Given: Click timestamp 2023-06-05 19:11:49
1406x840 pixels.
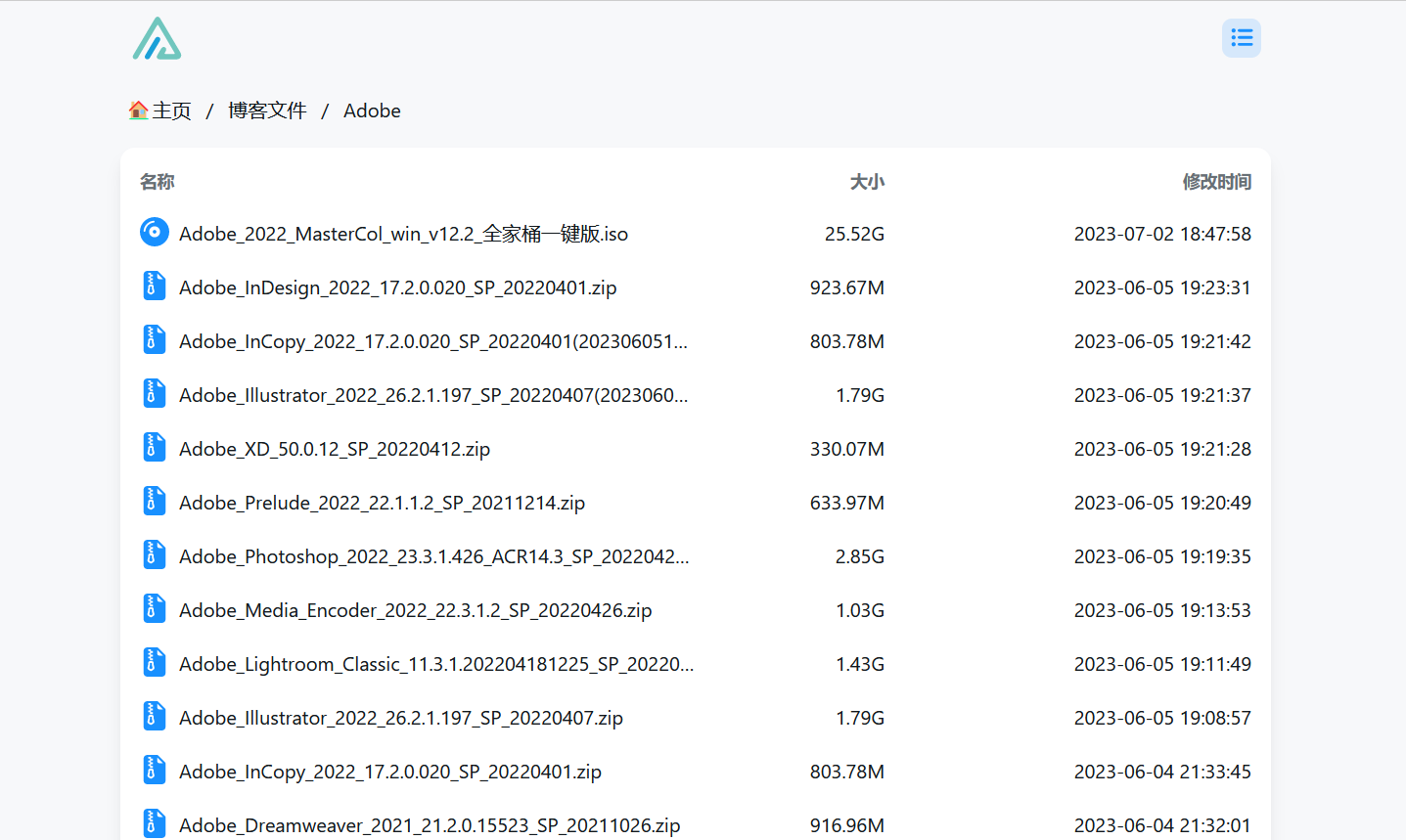Looking at the screenshot, I should coord(1162,664).
